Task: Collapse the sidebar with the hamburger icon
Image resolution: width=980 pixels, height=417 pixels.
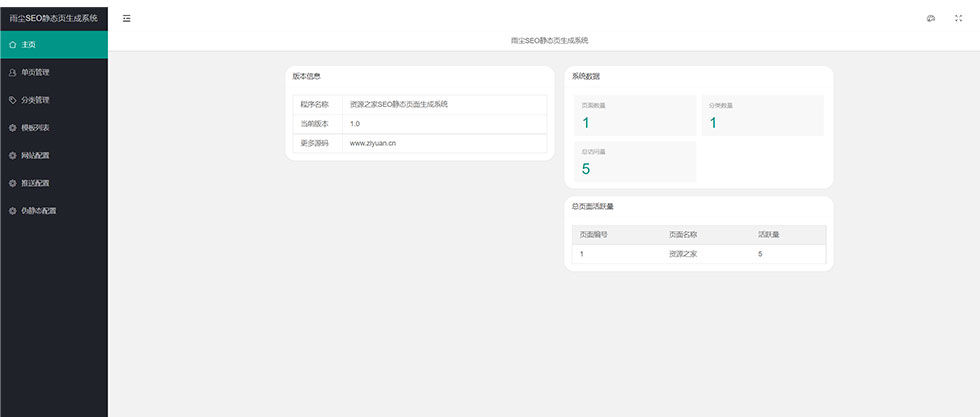Action: 127,18
